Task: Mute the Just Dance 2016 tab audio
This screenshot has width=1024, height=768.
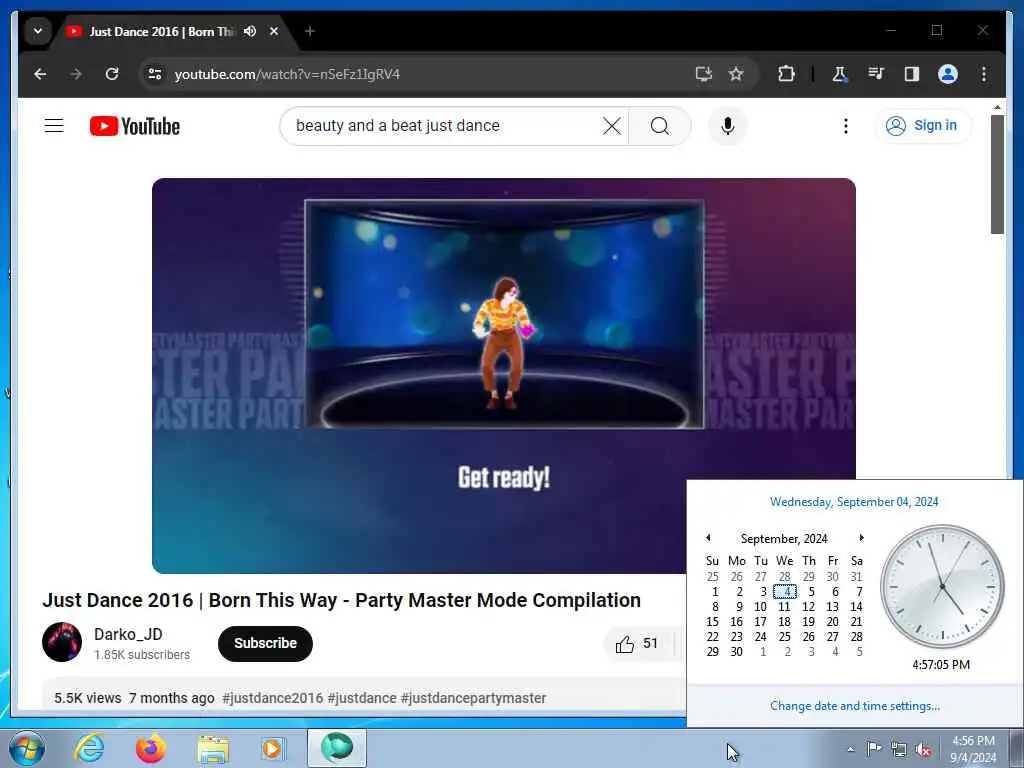Action: click(250, 31)
